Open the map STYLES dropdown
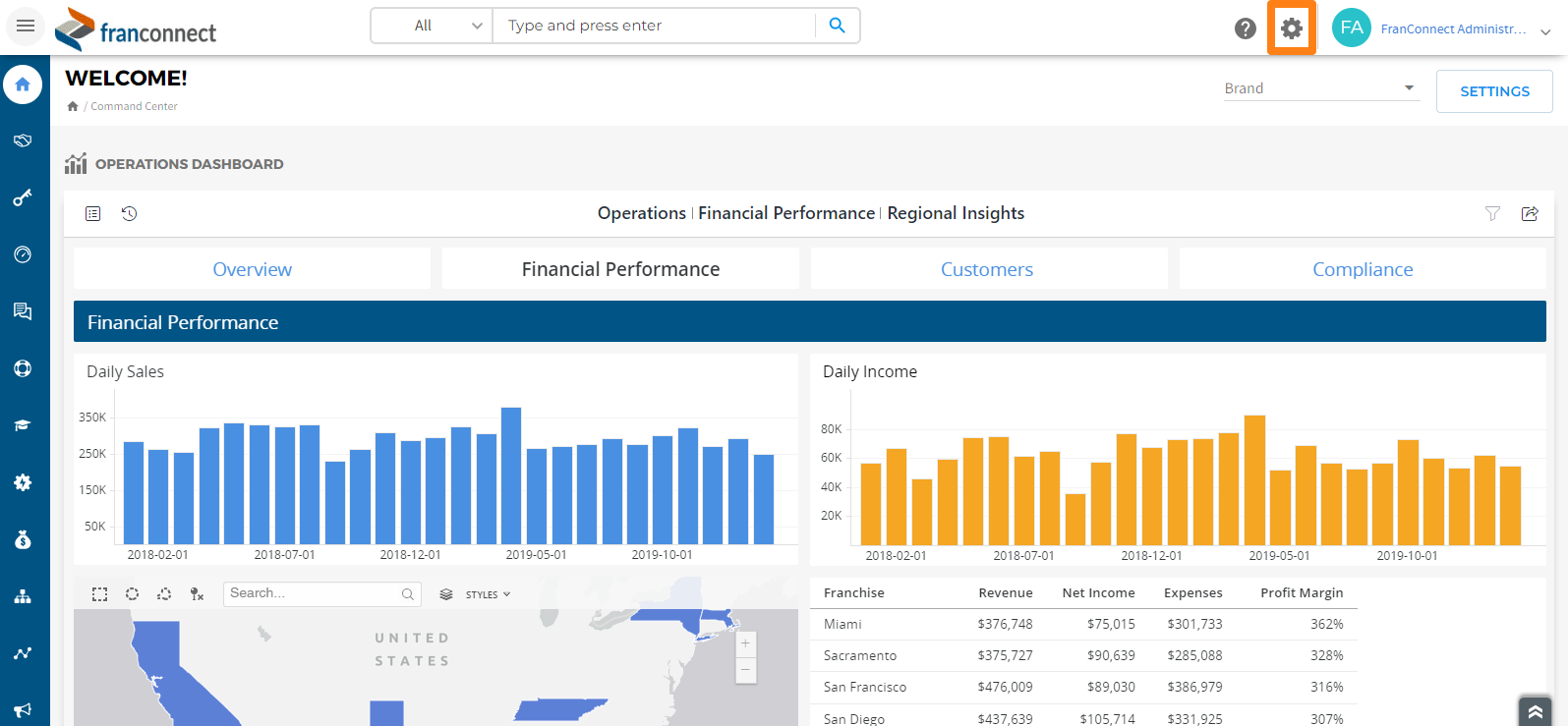 tap(488, 594)
